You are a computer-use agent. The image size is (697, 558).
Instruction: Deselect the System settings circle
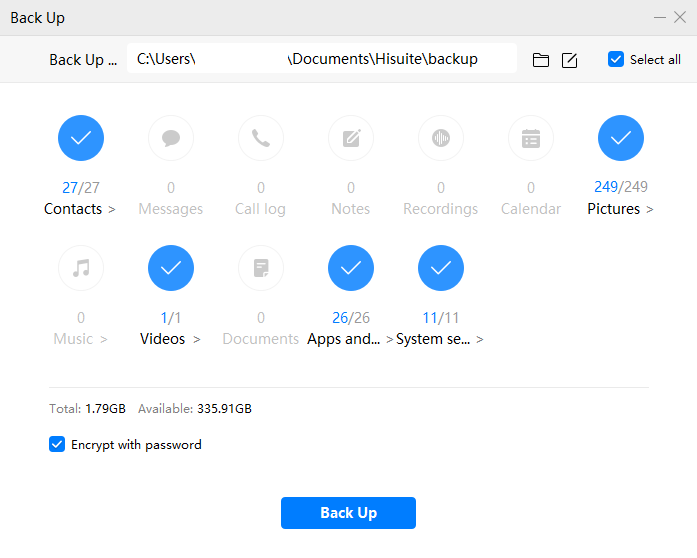(441, 268)
